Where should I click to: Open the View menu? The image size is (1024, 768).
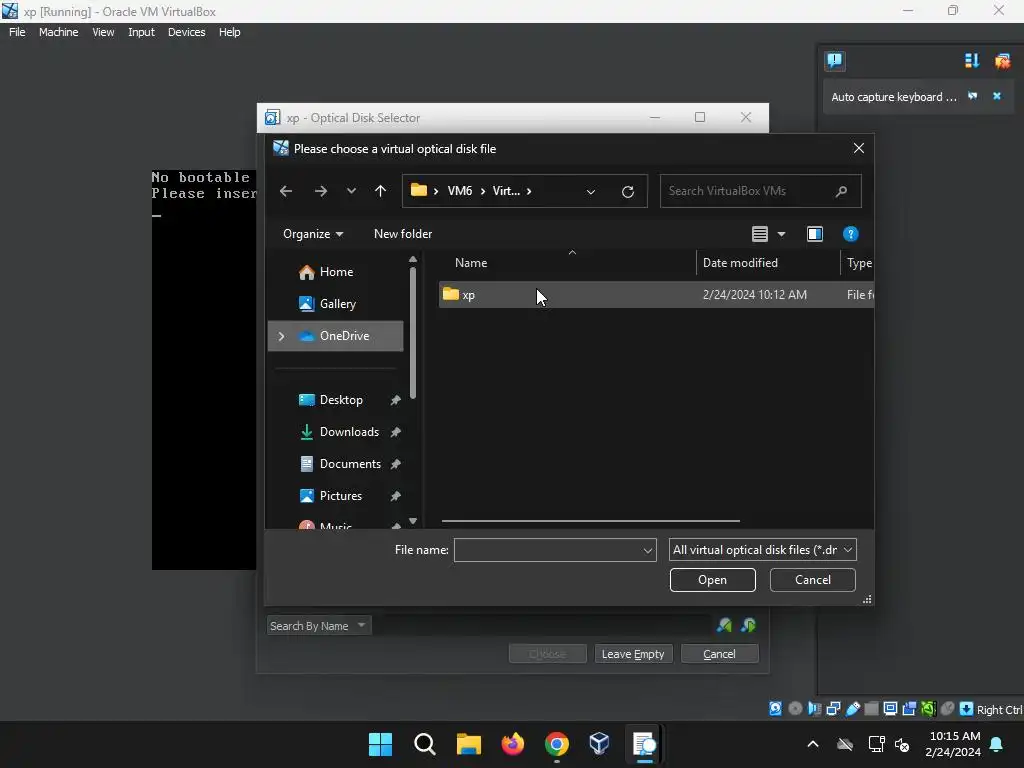[x=103, y=32]
